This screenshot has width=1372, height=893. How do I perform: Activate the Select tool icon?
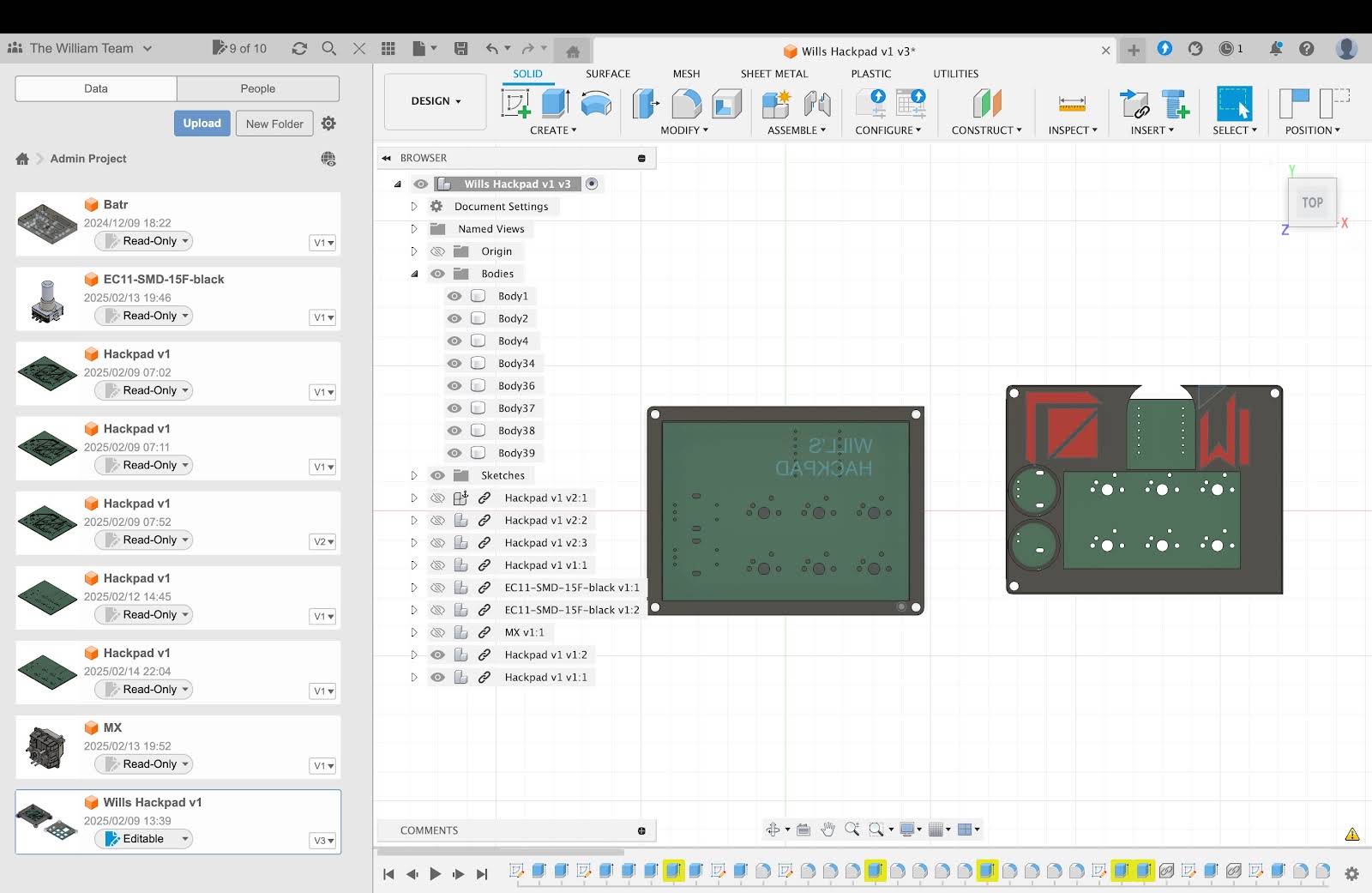pos(1234,104)
